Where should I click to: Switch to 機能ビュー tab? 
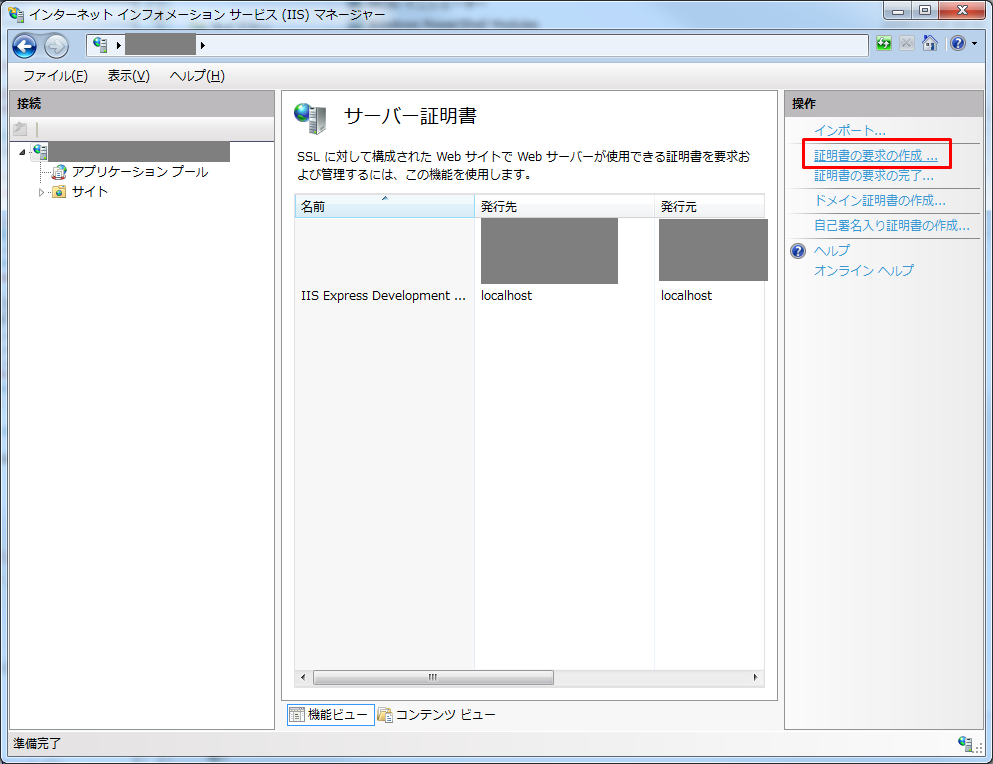tap(330, 715)
